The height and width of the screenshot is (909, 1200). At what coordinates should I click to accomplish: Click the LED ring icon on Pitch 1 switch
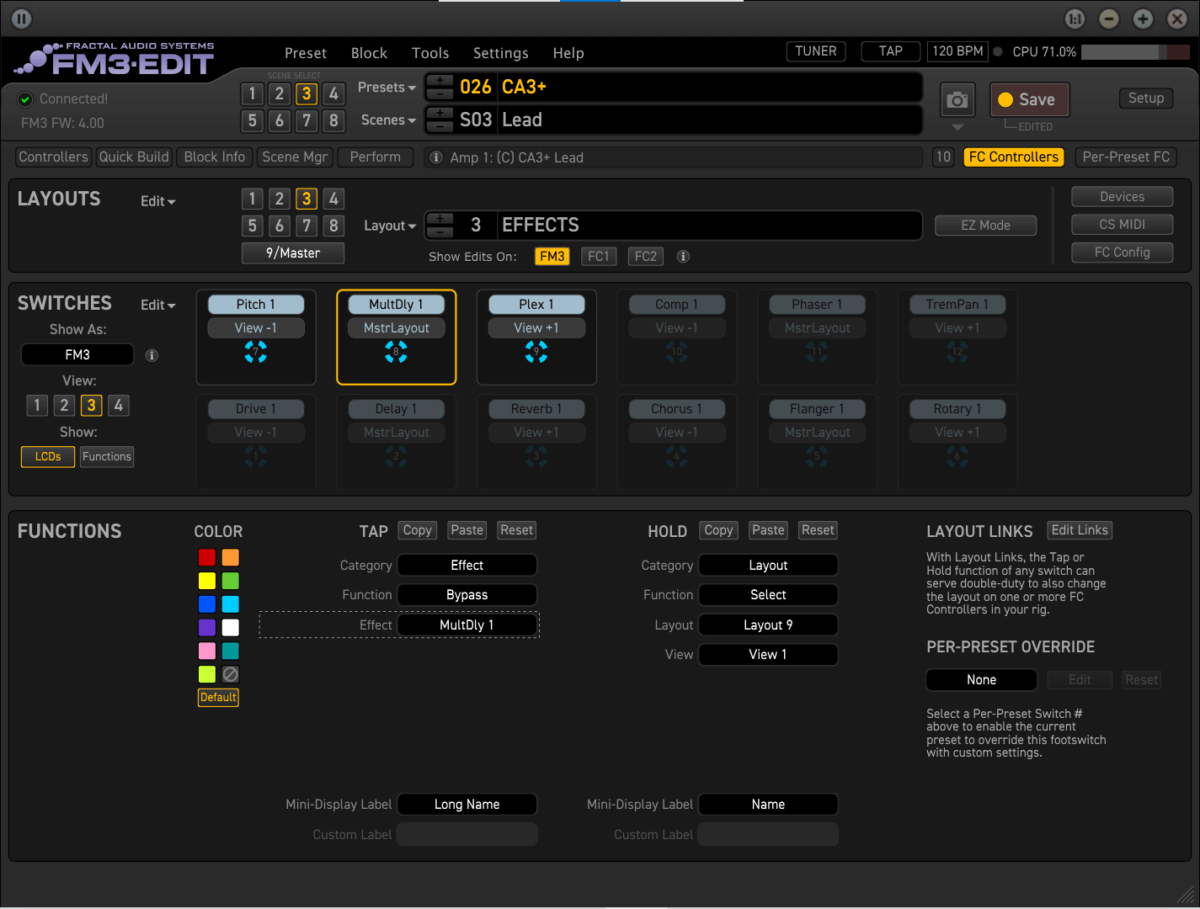click(x=256, y=352)
